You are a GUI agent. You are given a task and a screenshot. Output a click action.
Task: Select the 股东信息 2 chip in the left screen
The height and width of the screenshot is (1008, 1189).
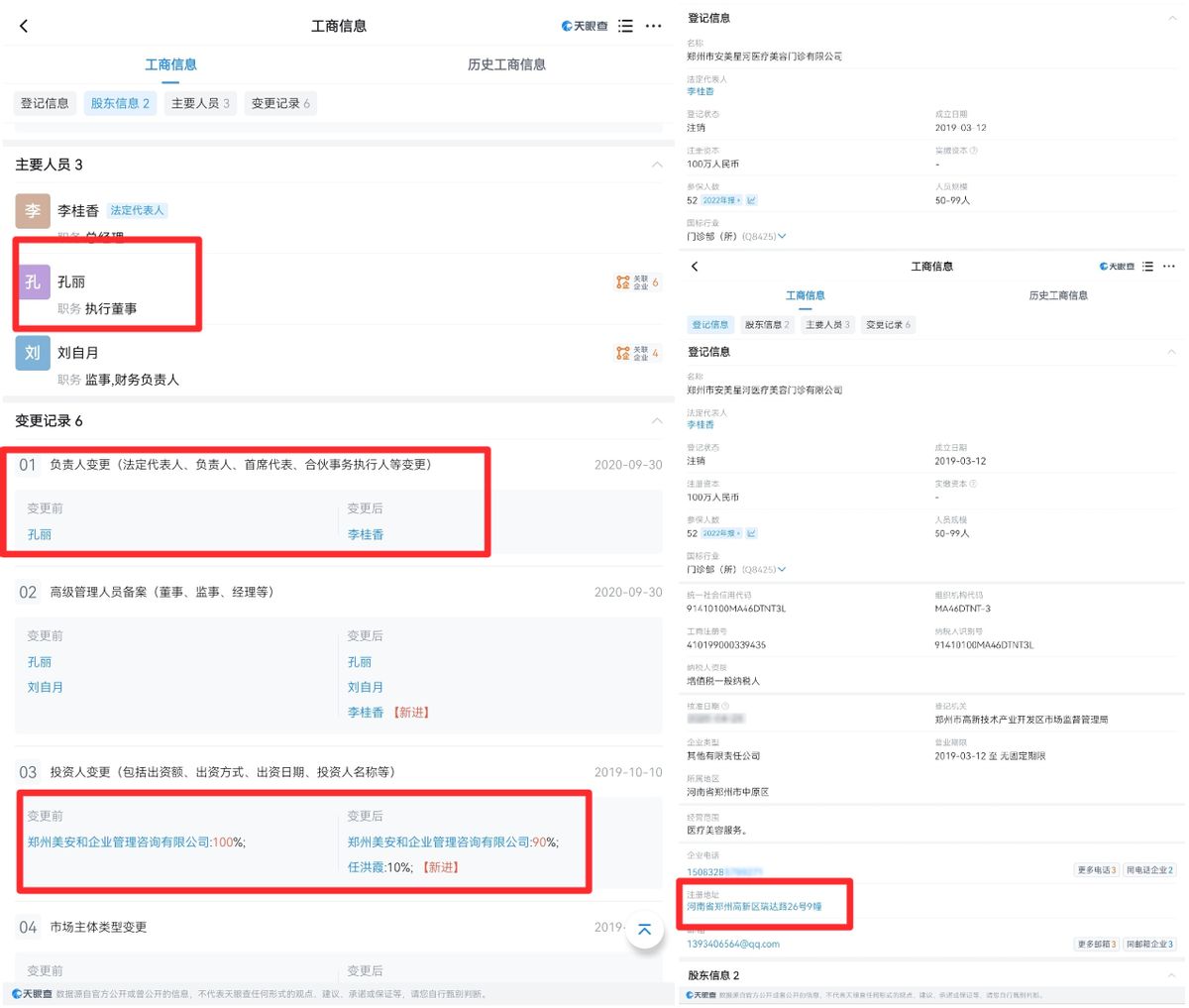click(120, 103)
